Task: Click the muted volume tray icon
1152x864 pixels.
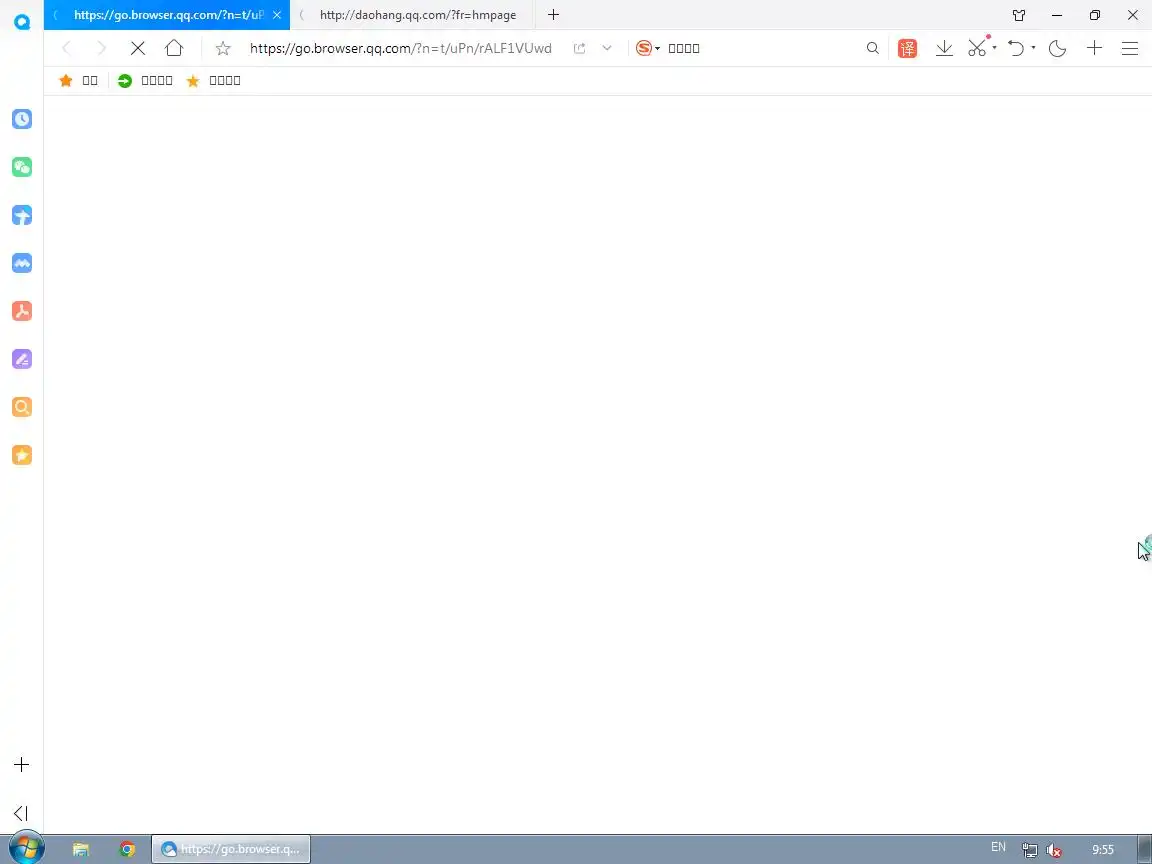Action: coord(1054,850)
